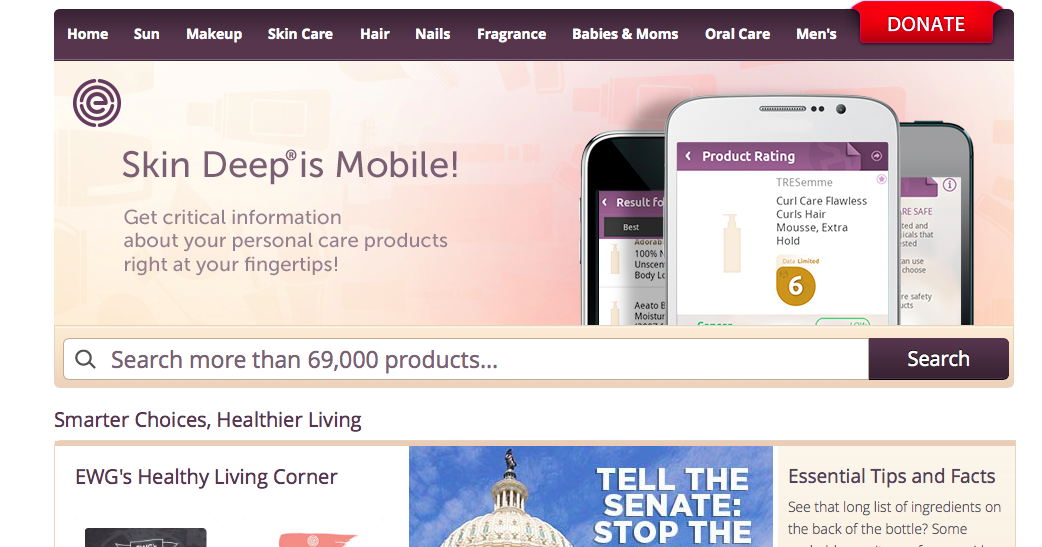Screen dimensions: 1042x547
Task: Select Skin Care in navigation bar
Action: coord(300,34)
